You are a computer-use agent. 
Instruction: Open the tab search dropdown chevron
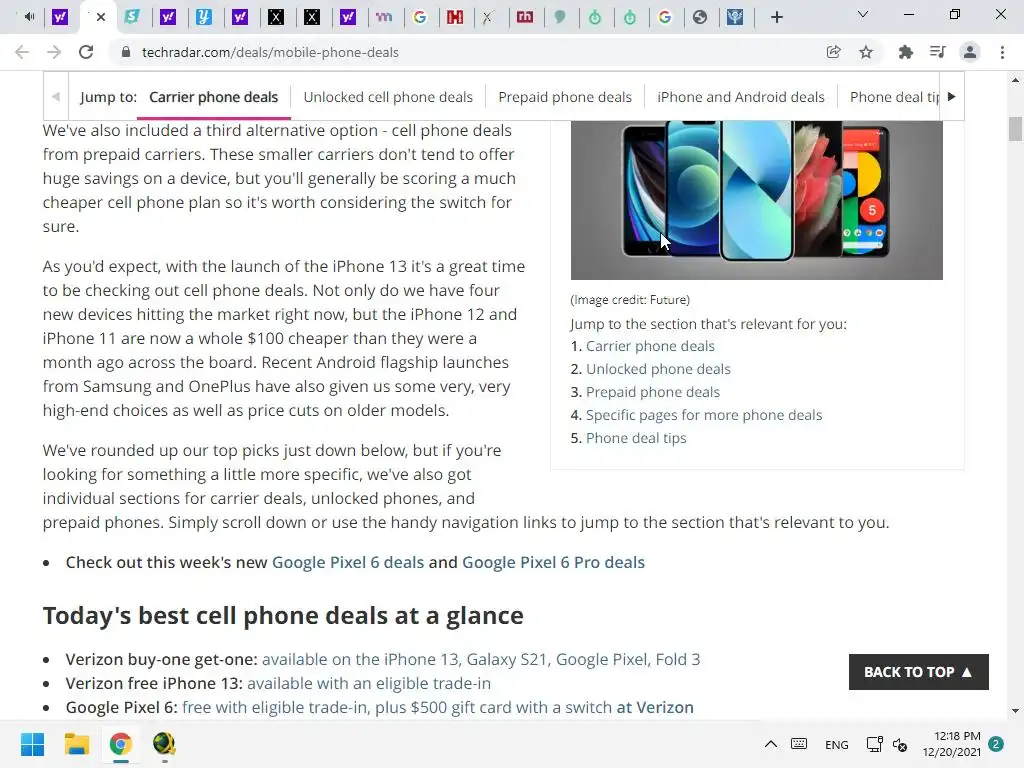[863, 14]
